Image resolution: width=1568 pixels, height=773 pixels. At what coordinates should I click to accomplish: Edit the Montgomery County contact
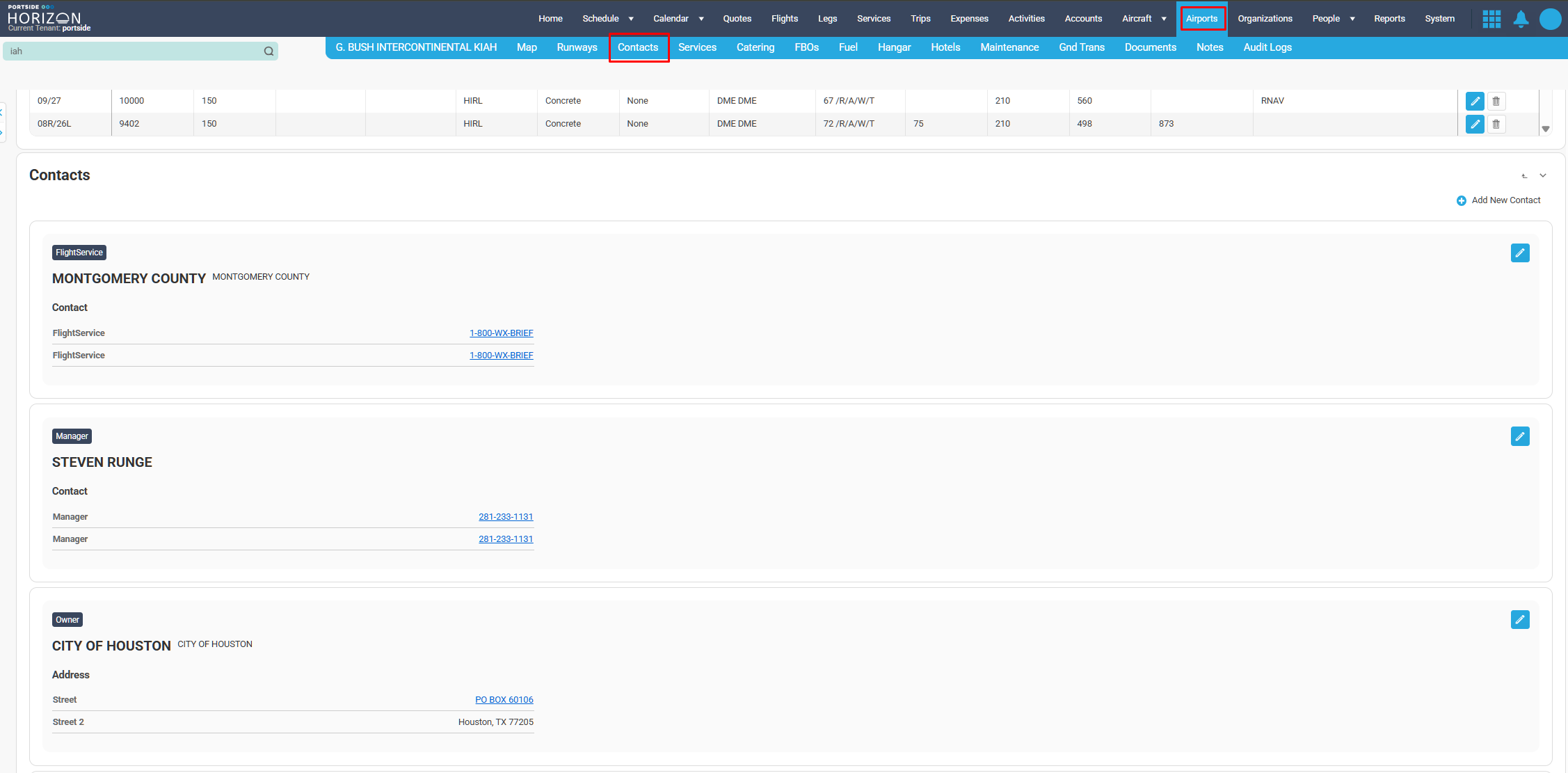click(1519, 253)
